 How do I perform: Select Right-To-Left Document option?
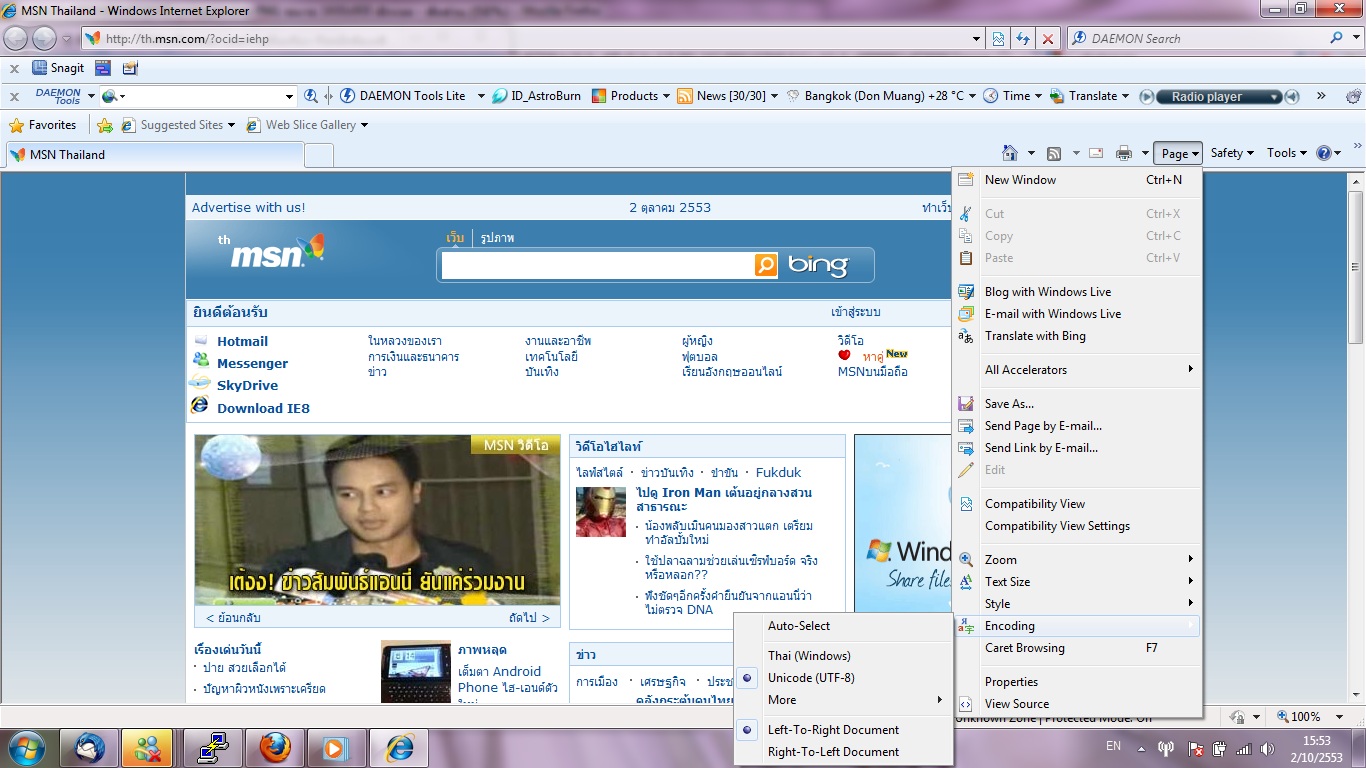tap(833, 752)
